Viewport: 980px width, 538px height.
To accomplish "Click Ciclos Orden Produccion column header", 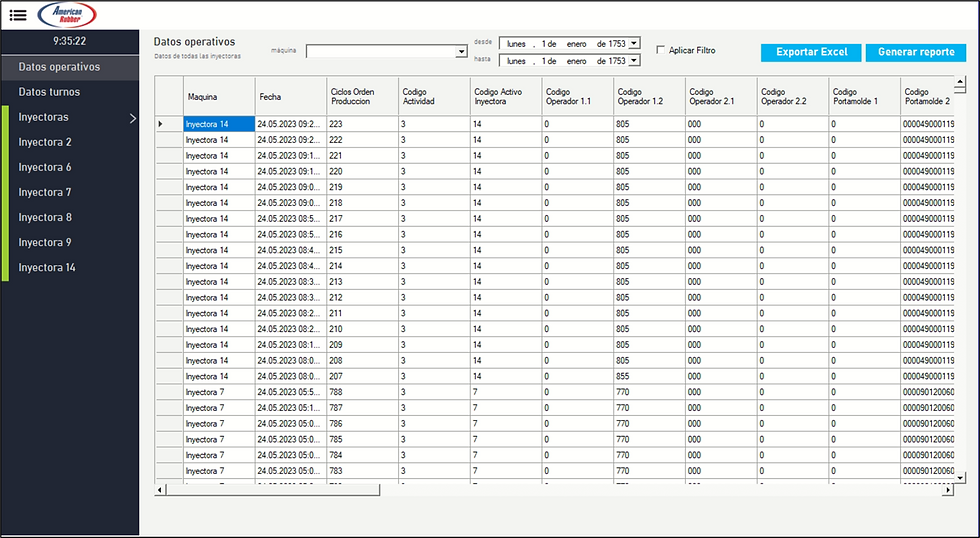I will click(x=362, y=97).
